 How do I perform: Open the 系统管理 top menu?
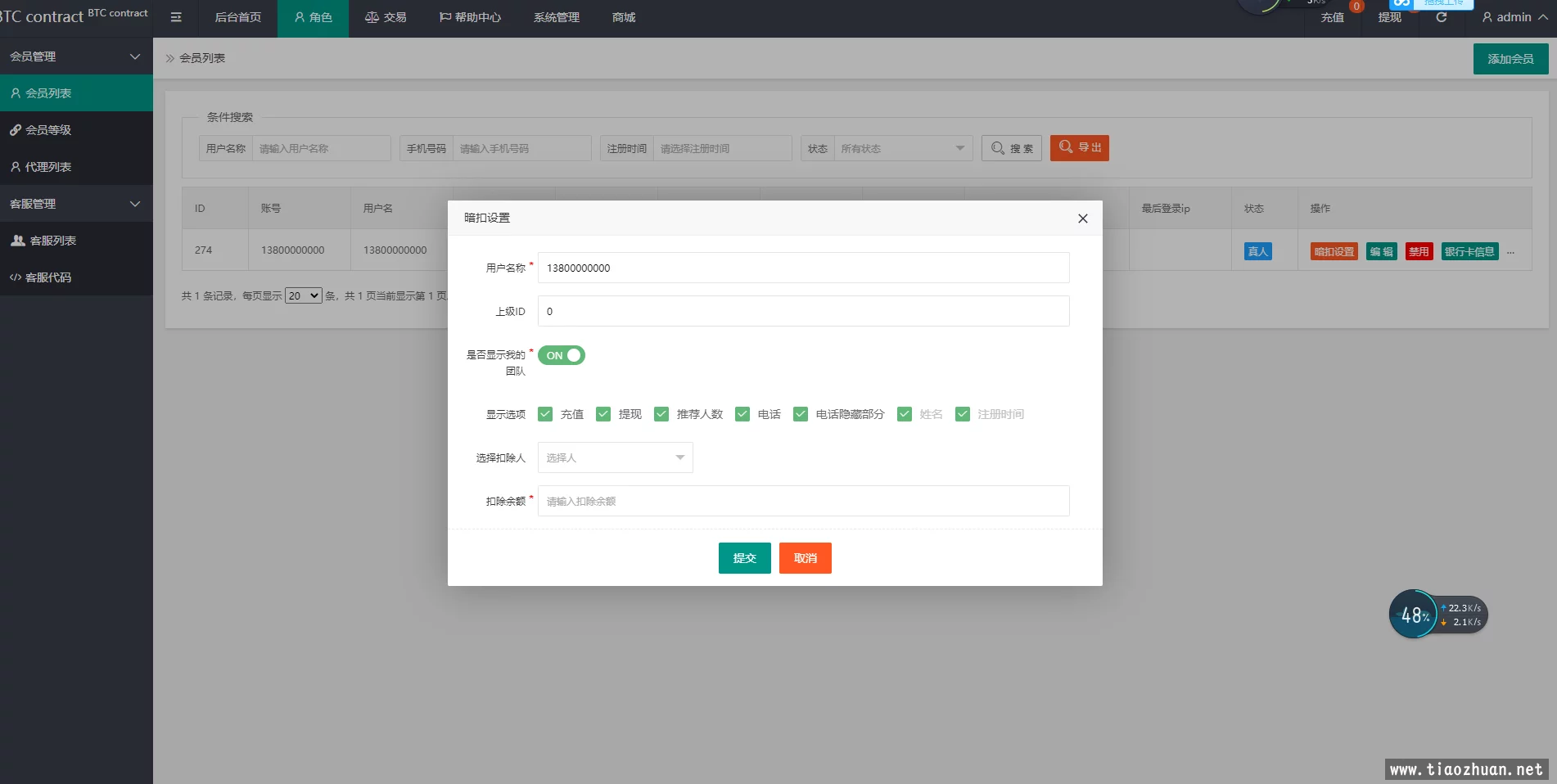[x=556, y=17]
